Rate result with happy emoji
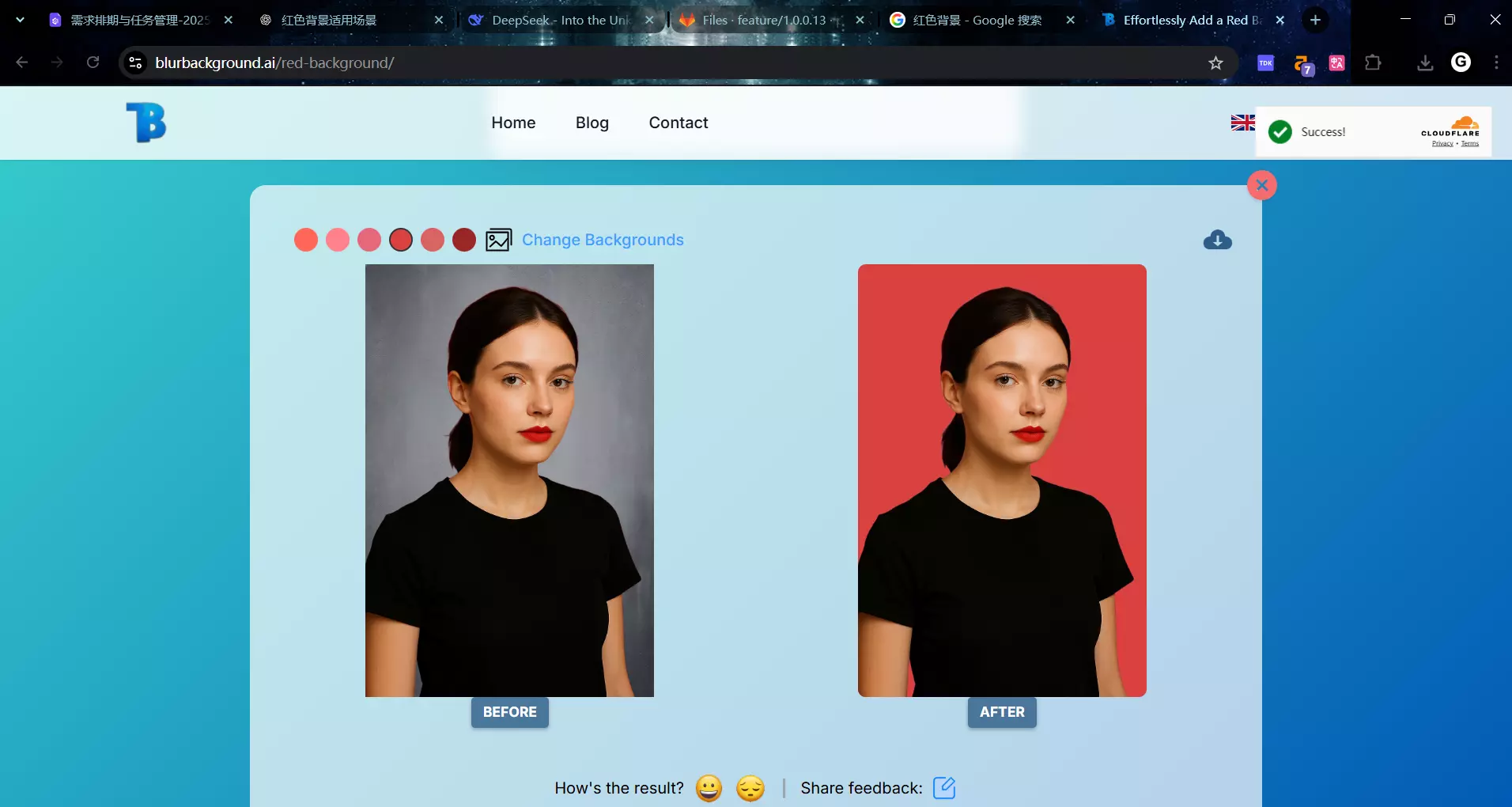 click(709, 788)
